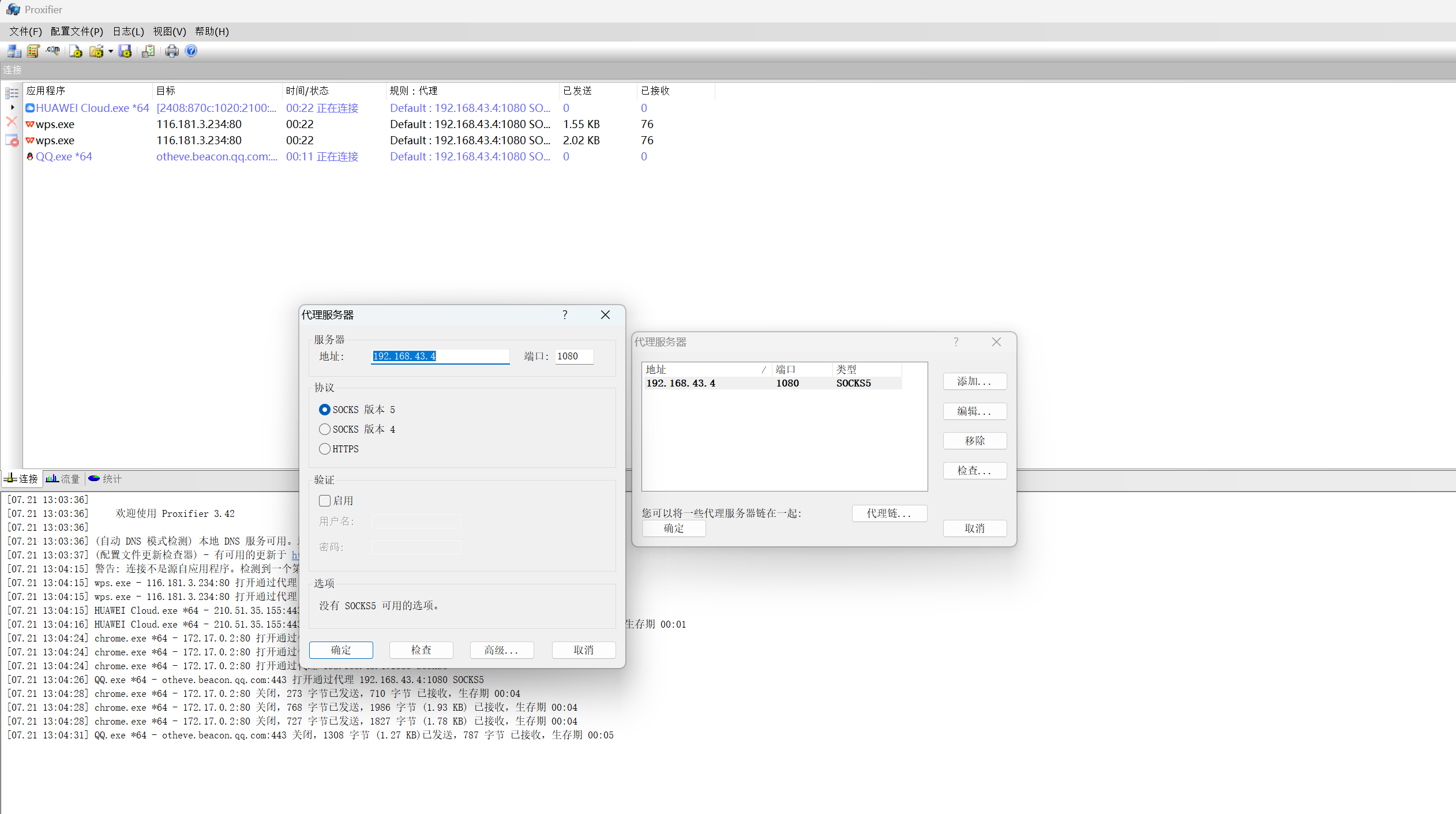Close the proxy server list dialog behind
The width and height of the screenshot is (1456, 814).
click(996, 342)
